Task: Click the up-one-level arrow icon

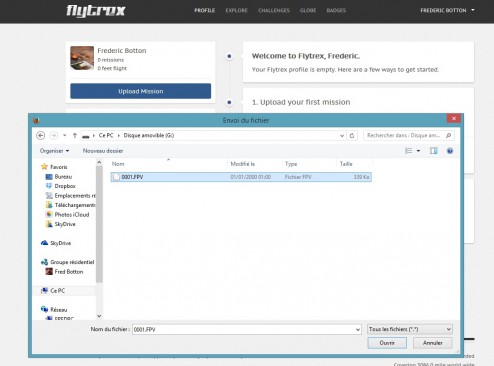Action: pos(75,135)
